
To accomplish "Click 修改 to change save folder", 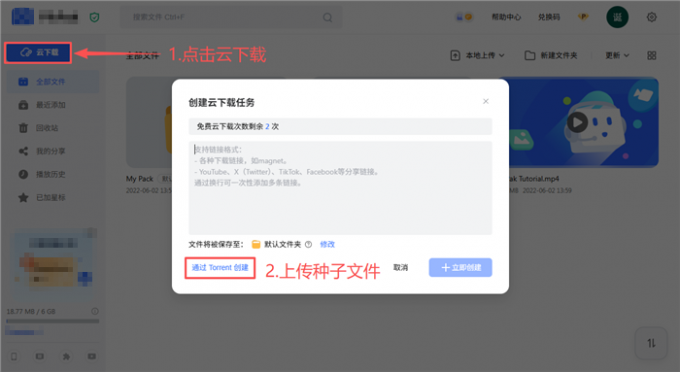I will coord(327,245).
